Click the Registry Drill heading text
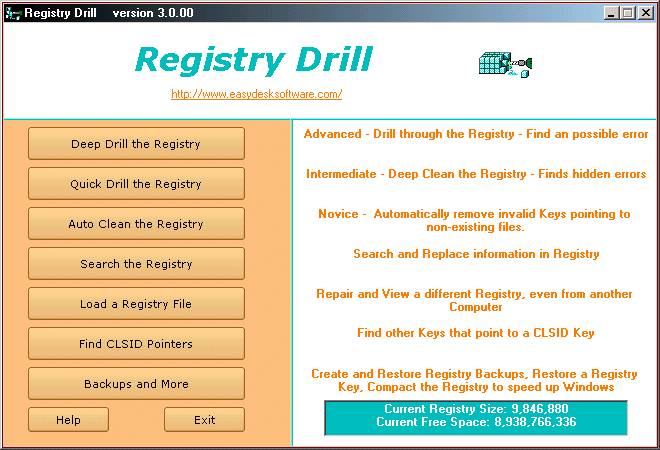Image resolution: width=660 pixels, height=450 pixels. [x=253, y=60]
